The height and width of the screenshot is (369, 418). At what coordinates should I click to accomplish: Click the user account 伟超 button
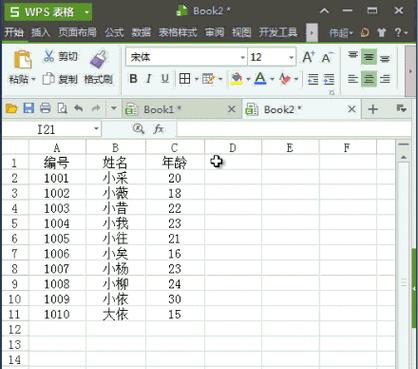coord(341,33)
